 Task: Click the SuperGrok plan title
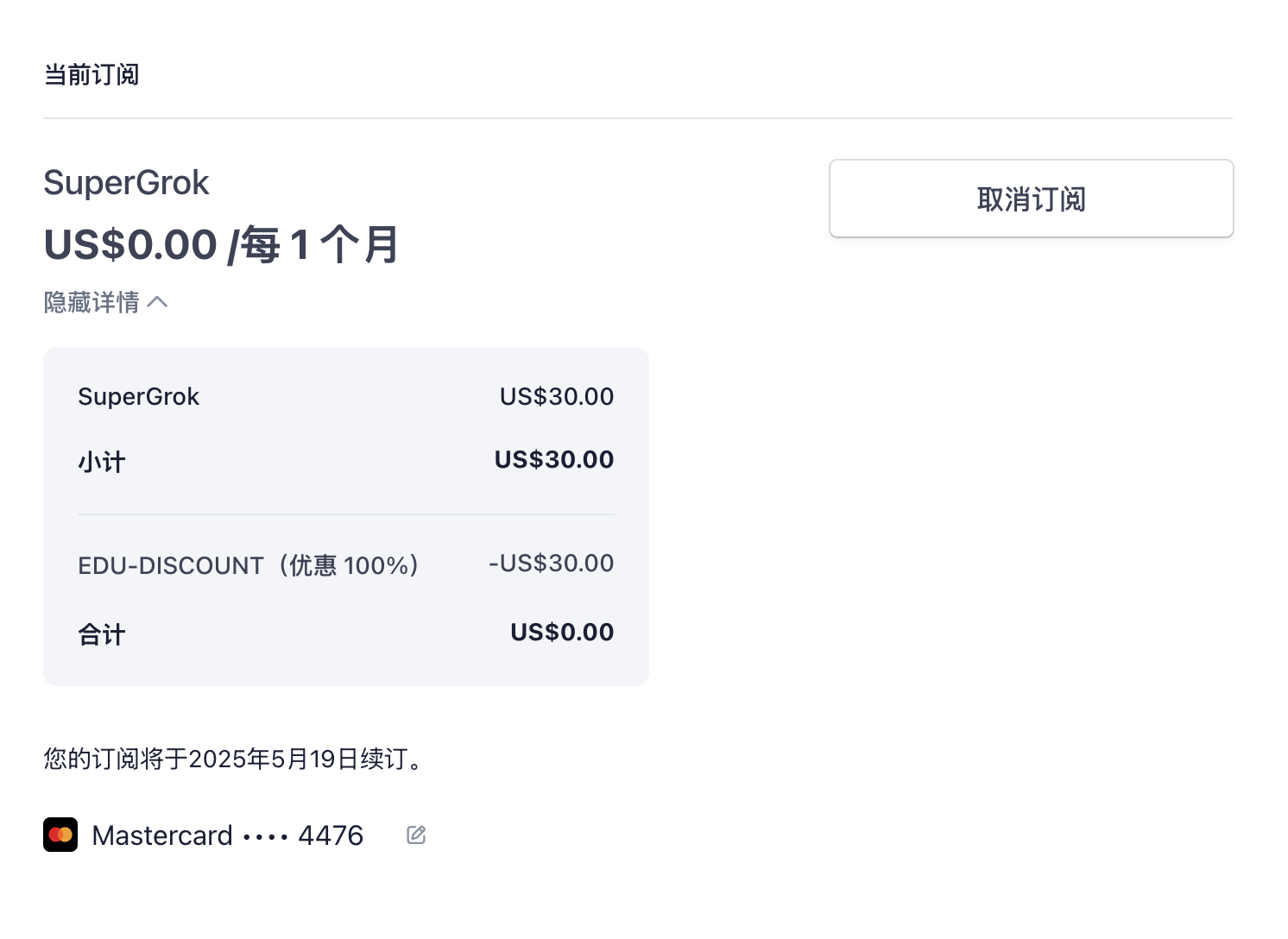[x=126, y=183]
